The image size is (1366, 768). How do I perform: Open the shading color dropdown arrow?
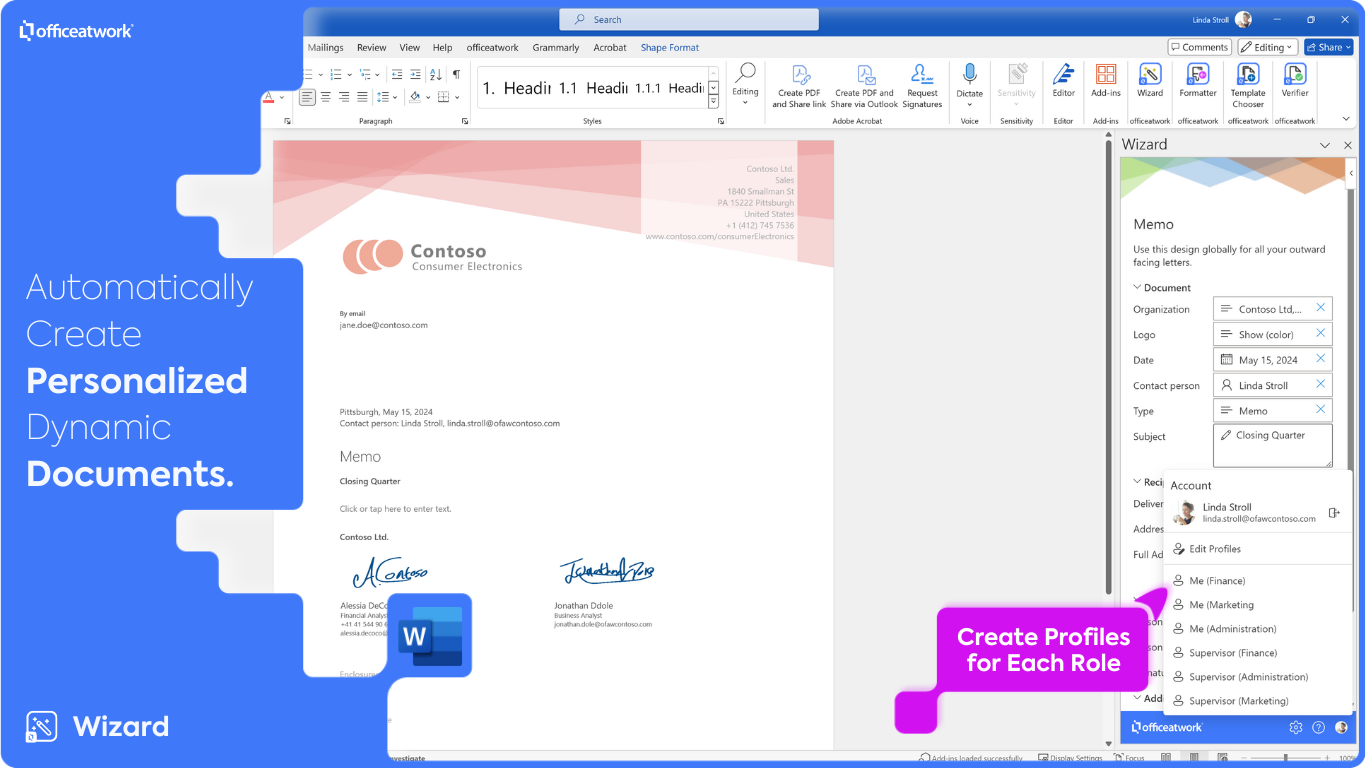click(x=428, y=97)
